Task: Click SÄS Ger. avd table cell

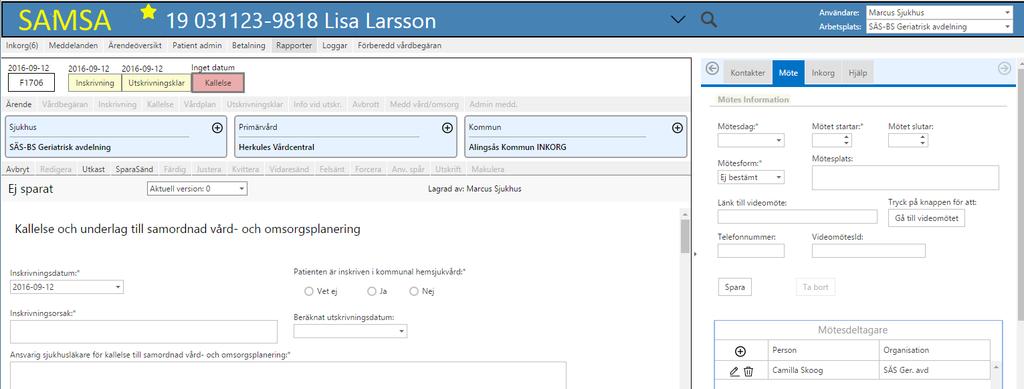Action: [934, 371]
